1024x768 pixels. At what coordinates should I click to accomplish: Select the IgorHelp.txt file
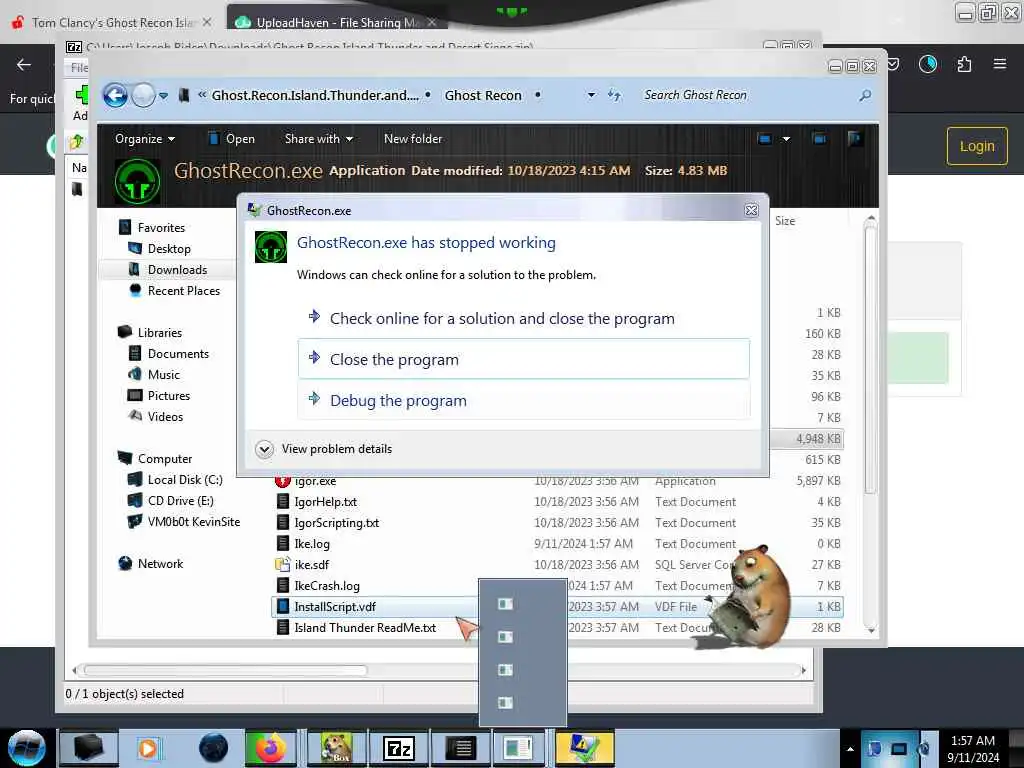point(325,502)
